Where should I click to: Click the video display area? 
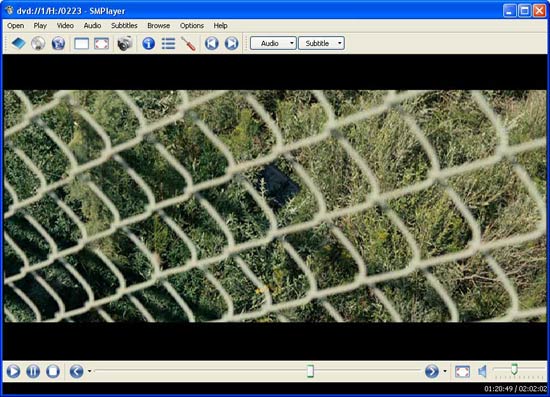[x=275, y=207]
